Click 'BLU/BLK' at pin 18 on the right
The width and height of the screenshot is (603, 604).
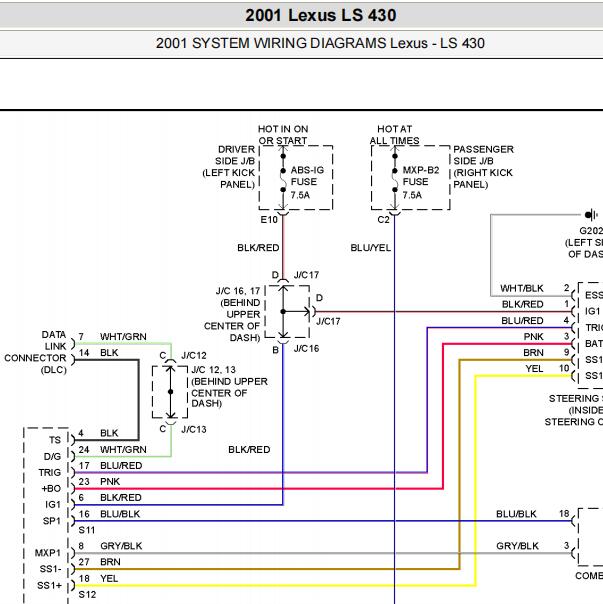(x=516, y=514)
